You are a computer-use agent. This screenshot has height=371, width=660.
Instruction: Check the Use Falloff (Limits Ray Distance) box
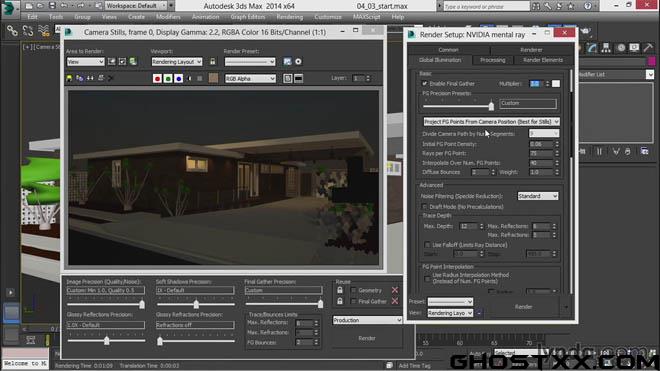pyautogui.click(x=428, y=245)
